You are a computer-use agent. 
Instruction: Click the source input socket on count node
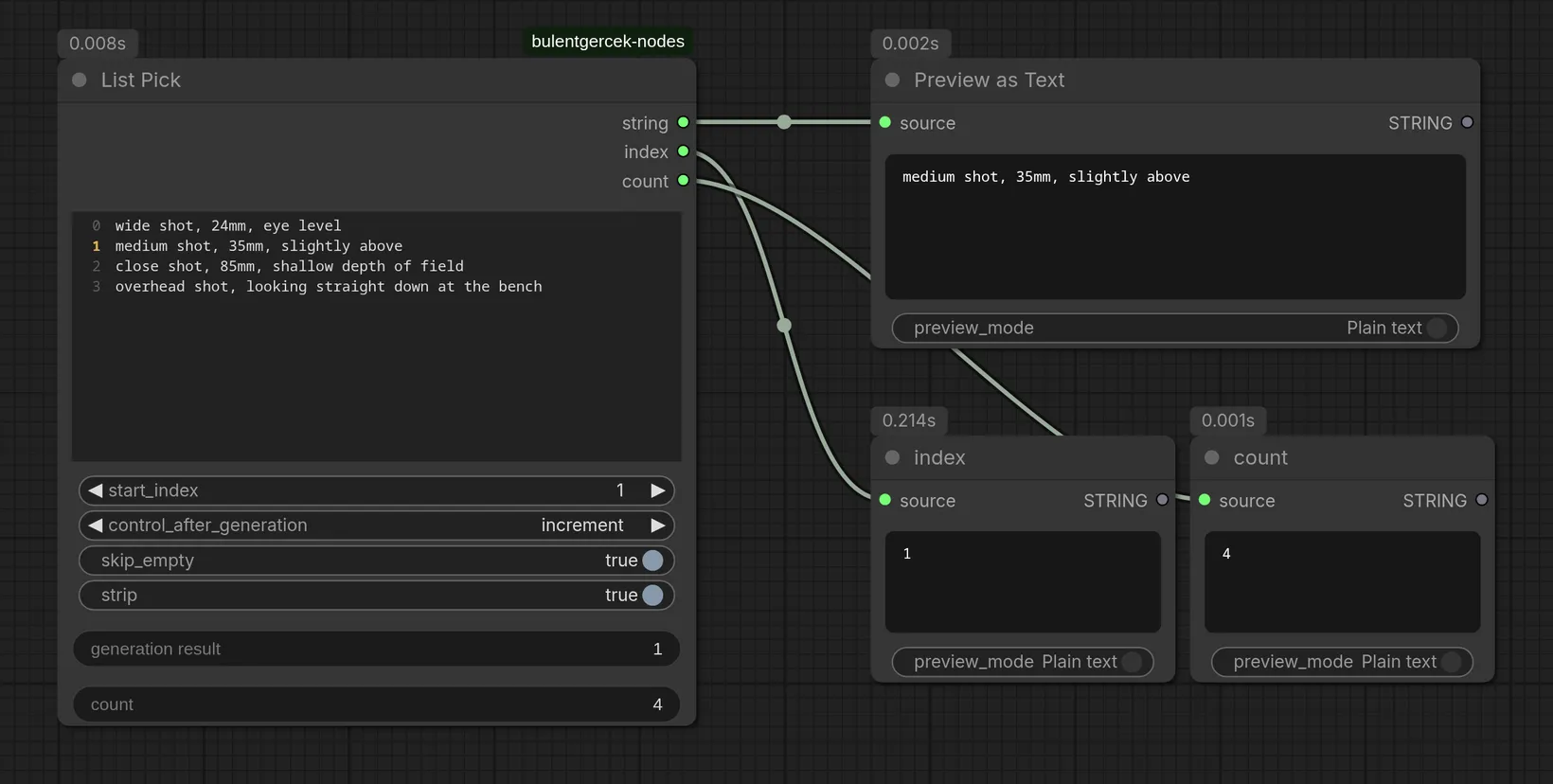(x=1205, y=500)
